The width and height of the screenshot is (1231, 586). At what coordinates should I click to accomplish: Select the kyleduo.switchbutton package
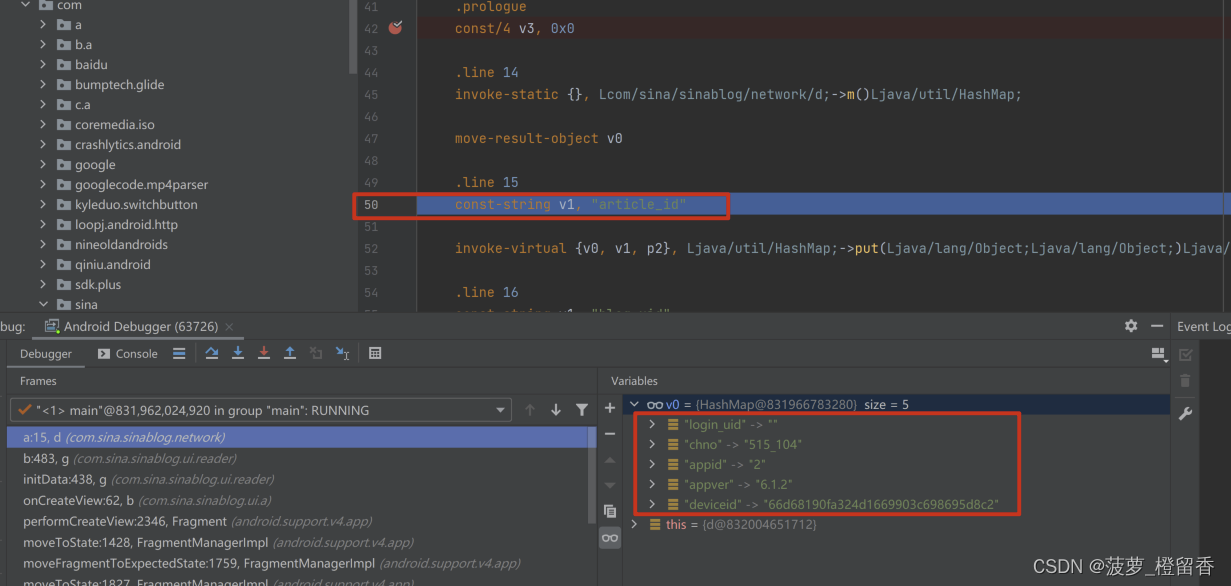tap(136, 204)
